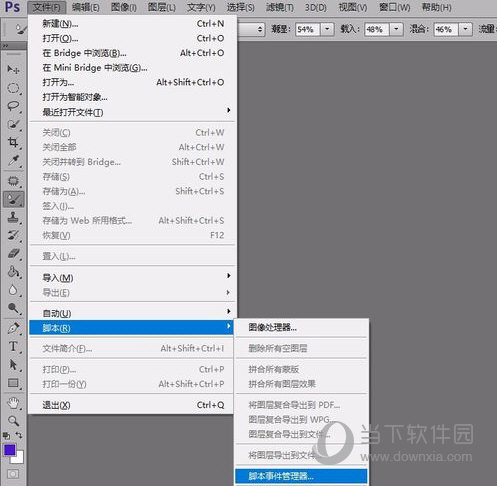Select the Blur tool

click(x=13, y=290)
